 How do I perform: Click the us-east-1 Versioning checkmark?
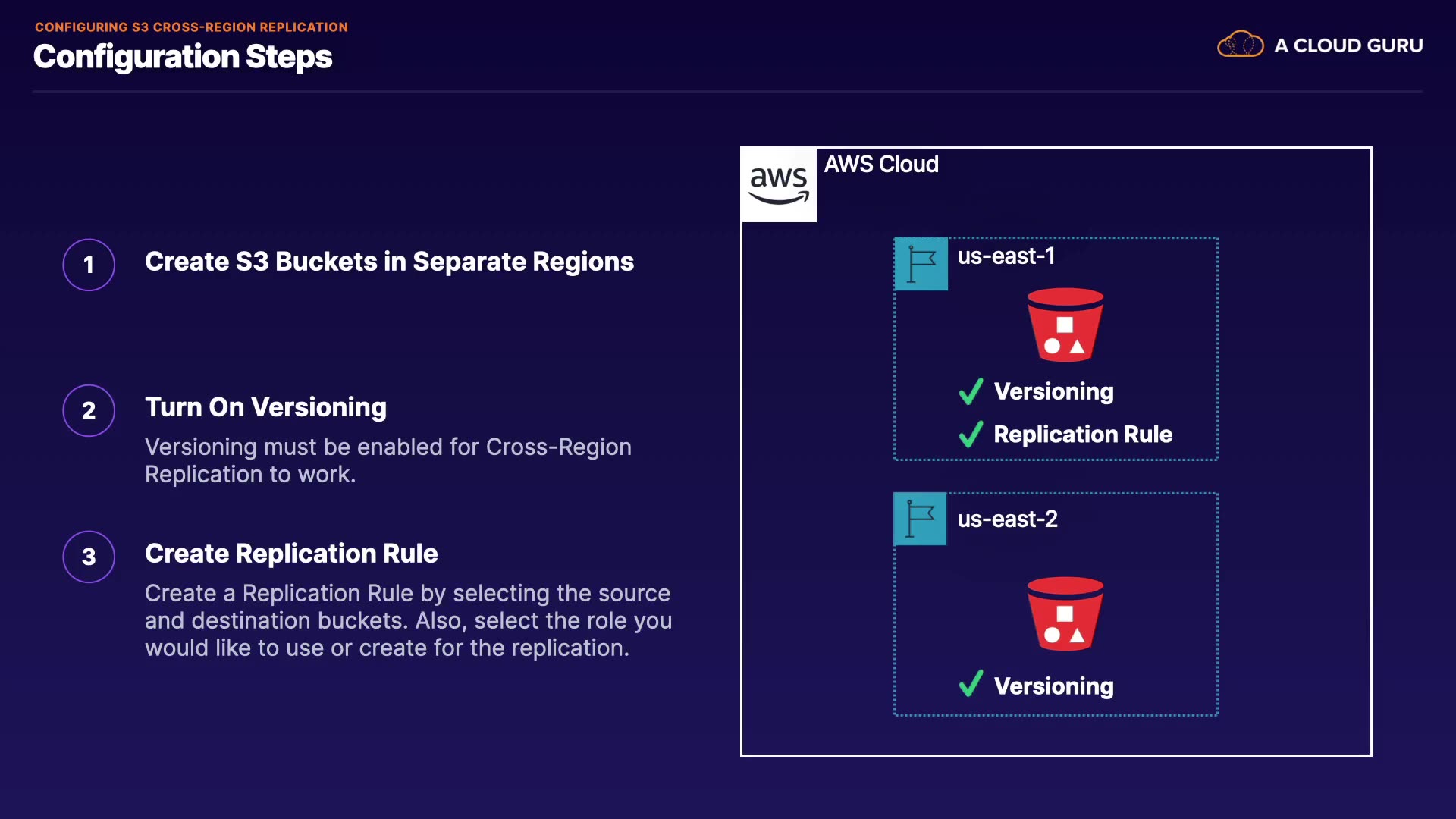click(971, 391)
